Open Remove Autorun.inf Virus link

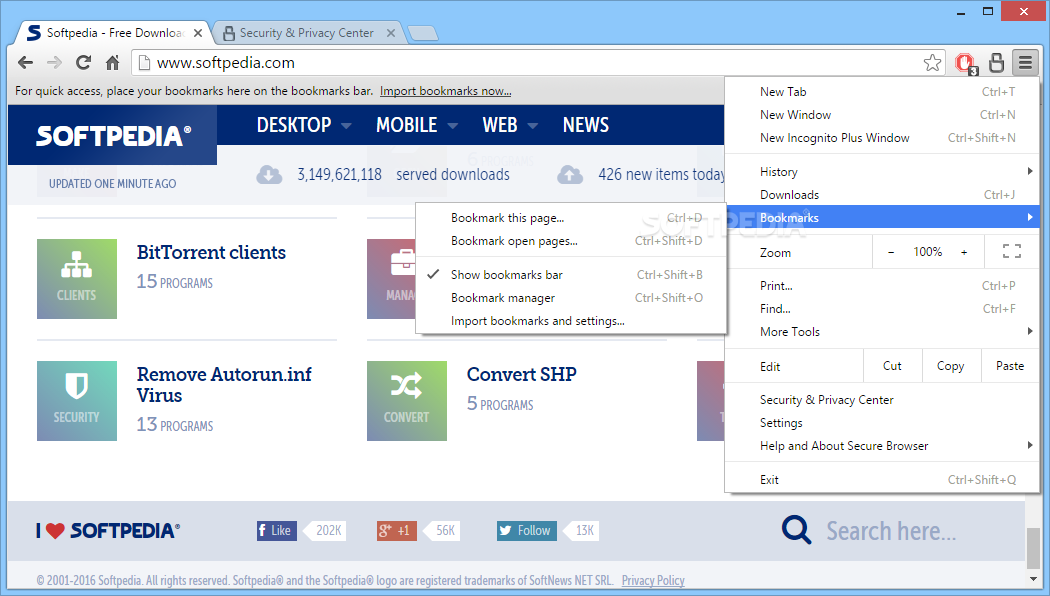tap(224, 384)
